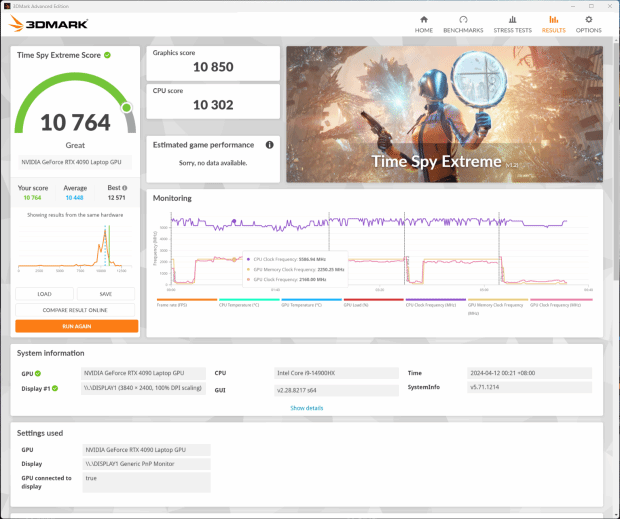Click COMPARE RESULT ONLINE
This screenshot has width=620, height=519.
(75, 310)
